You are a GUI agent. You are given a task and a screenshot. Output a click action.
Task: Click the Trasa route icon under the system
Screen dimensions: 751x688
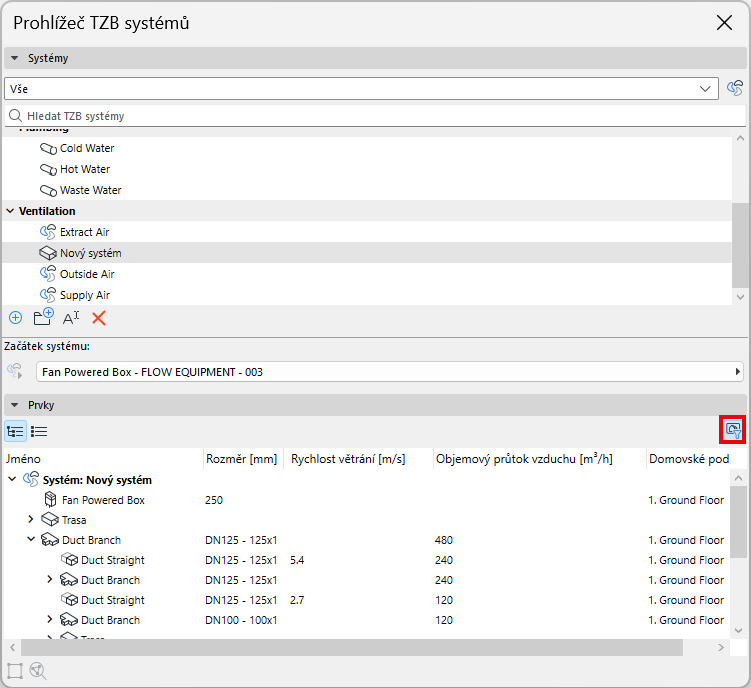point(50,519)
